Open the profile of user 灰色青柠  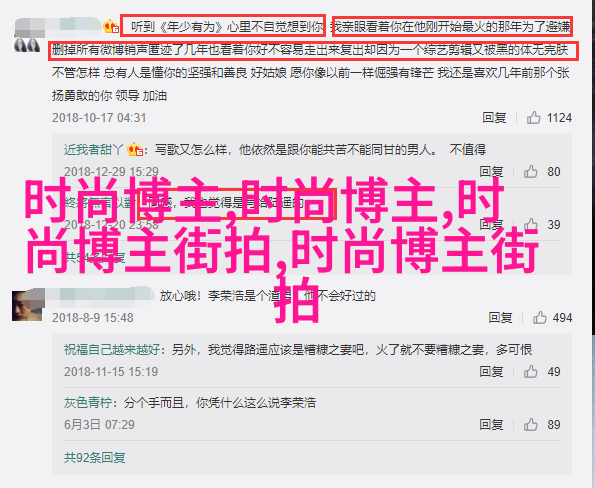coord(88,403)
